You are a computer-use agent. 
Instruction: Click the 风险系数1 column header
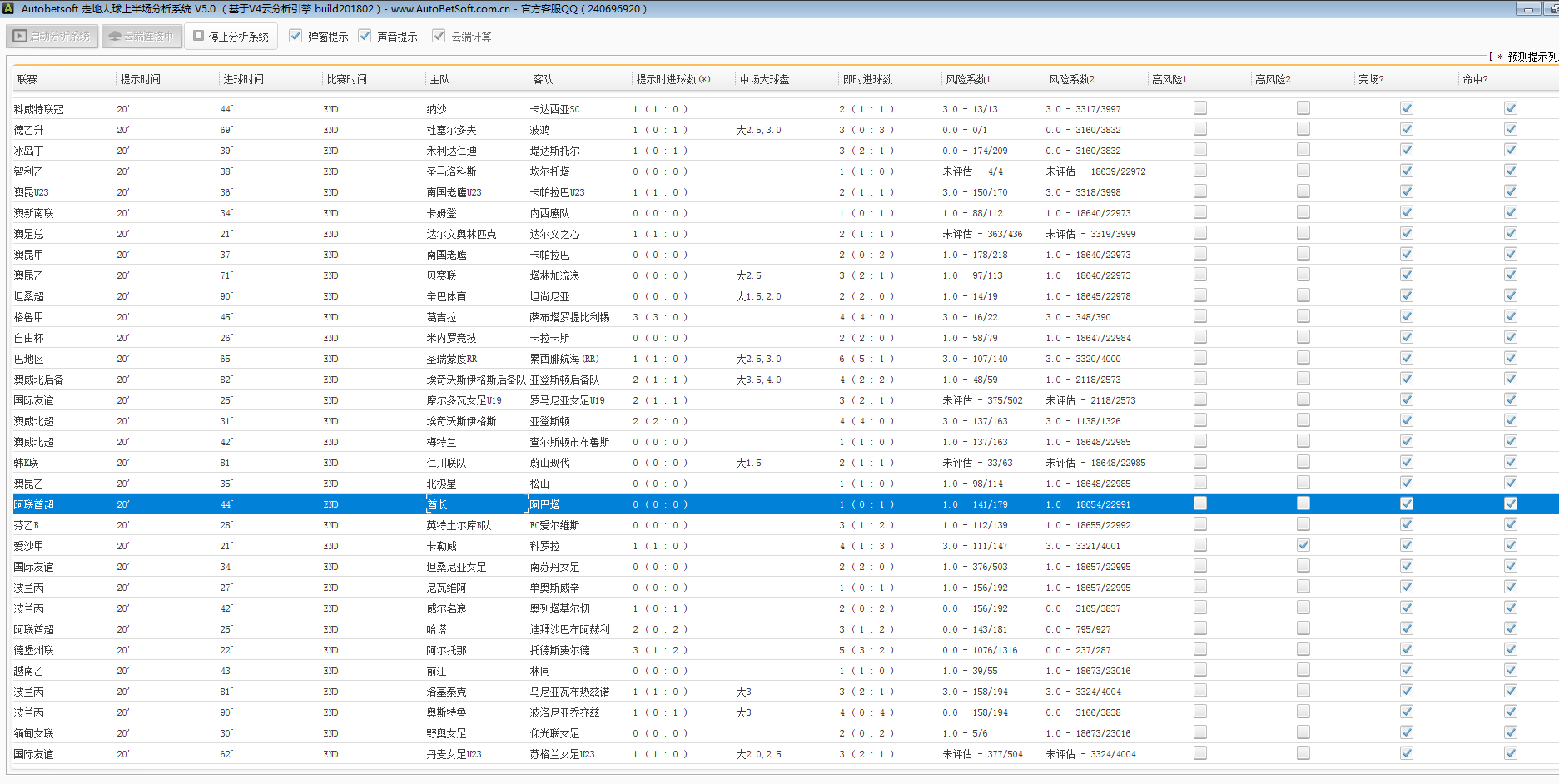(967, 80)
